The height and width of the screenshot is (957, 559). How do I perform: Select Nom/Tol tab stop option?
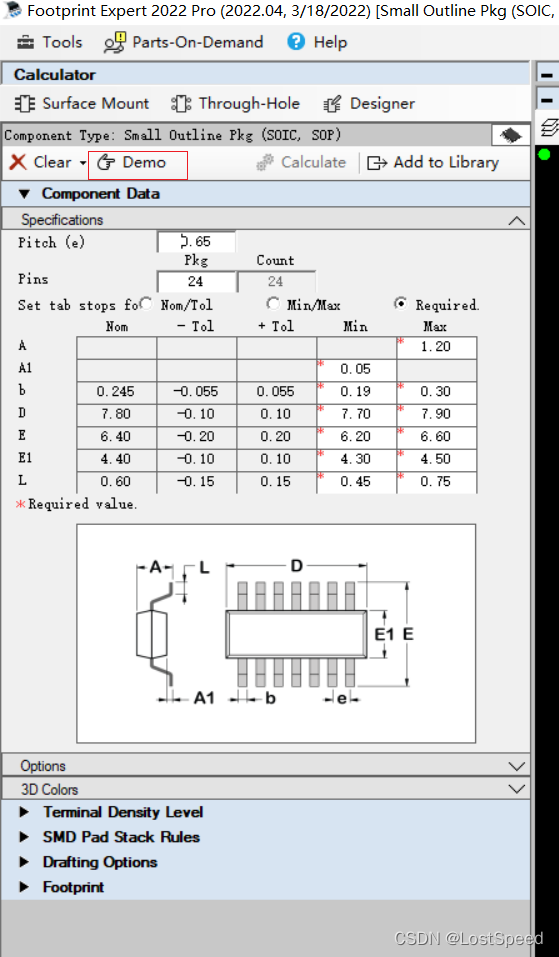[x=146, y=304]
